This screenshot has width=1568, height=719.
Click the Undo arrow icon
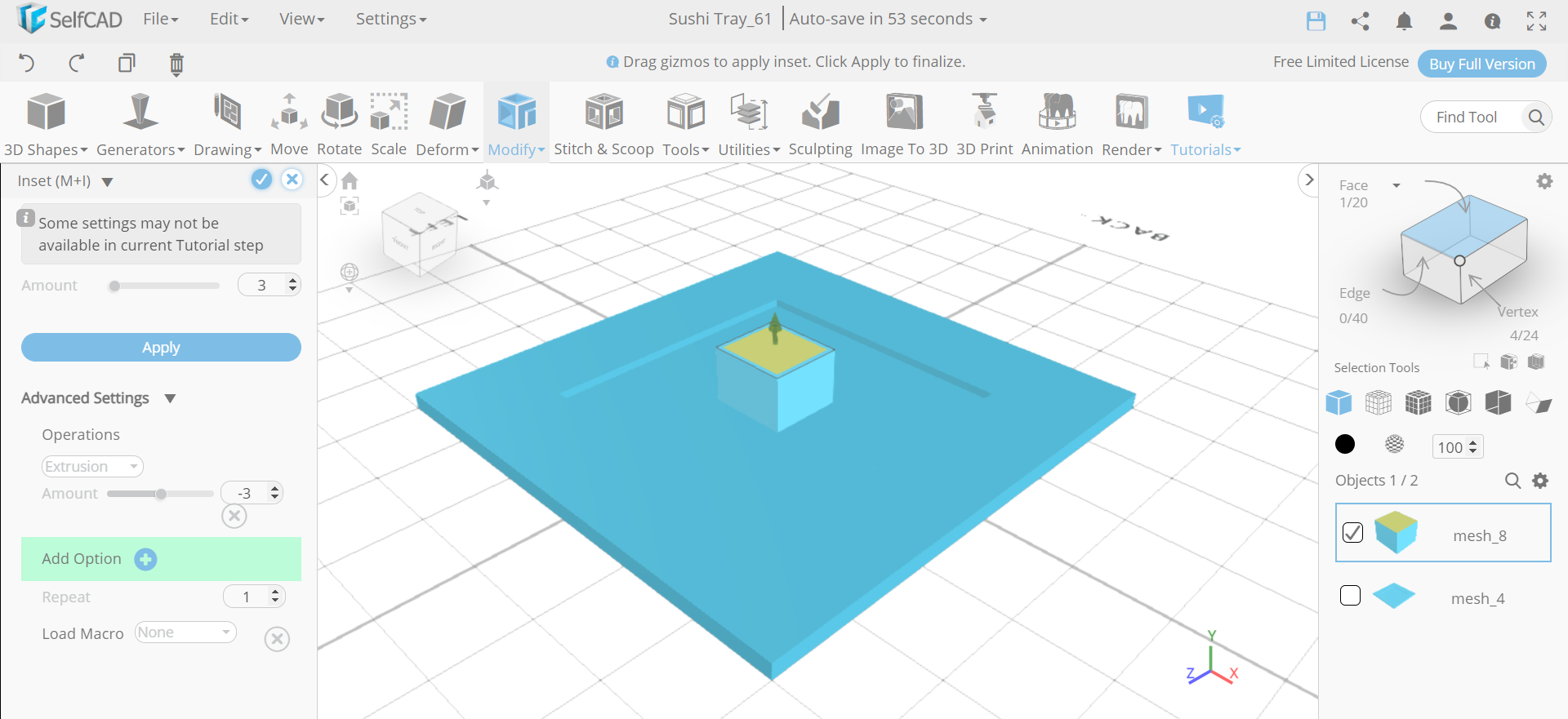pos(27,63)
